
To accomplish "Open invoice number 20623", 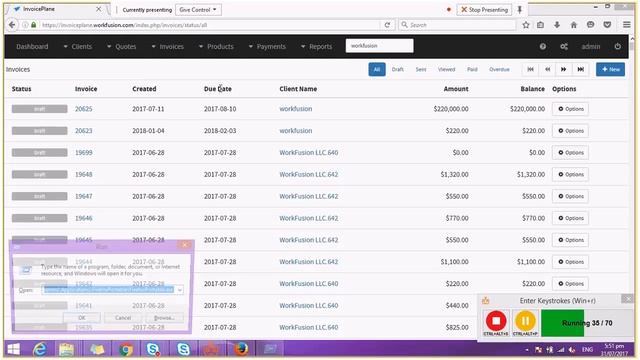I will point(84,131).
